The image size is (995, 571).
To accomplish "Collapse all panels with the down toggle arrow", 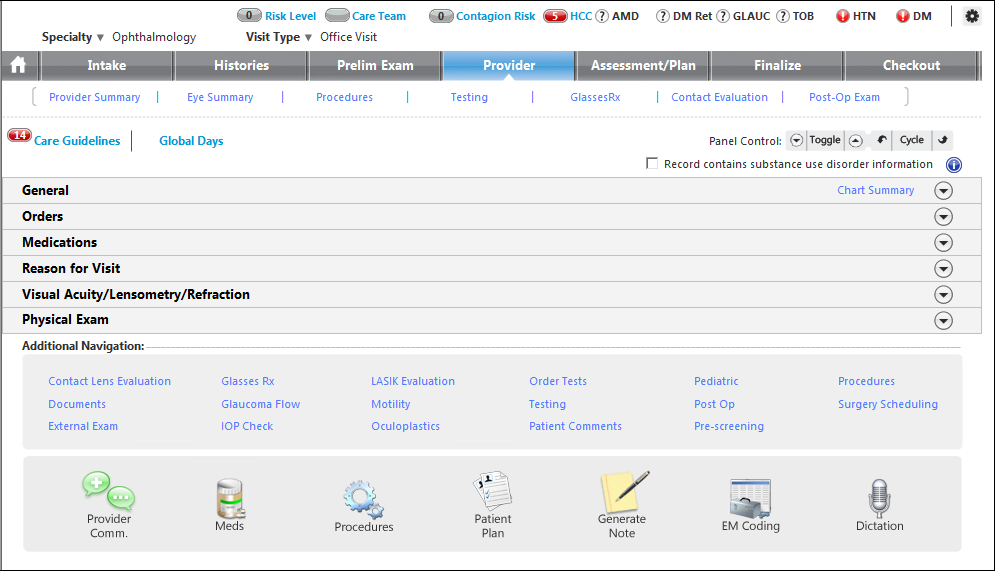I will pos(796,140).
